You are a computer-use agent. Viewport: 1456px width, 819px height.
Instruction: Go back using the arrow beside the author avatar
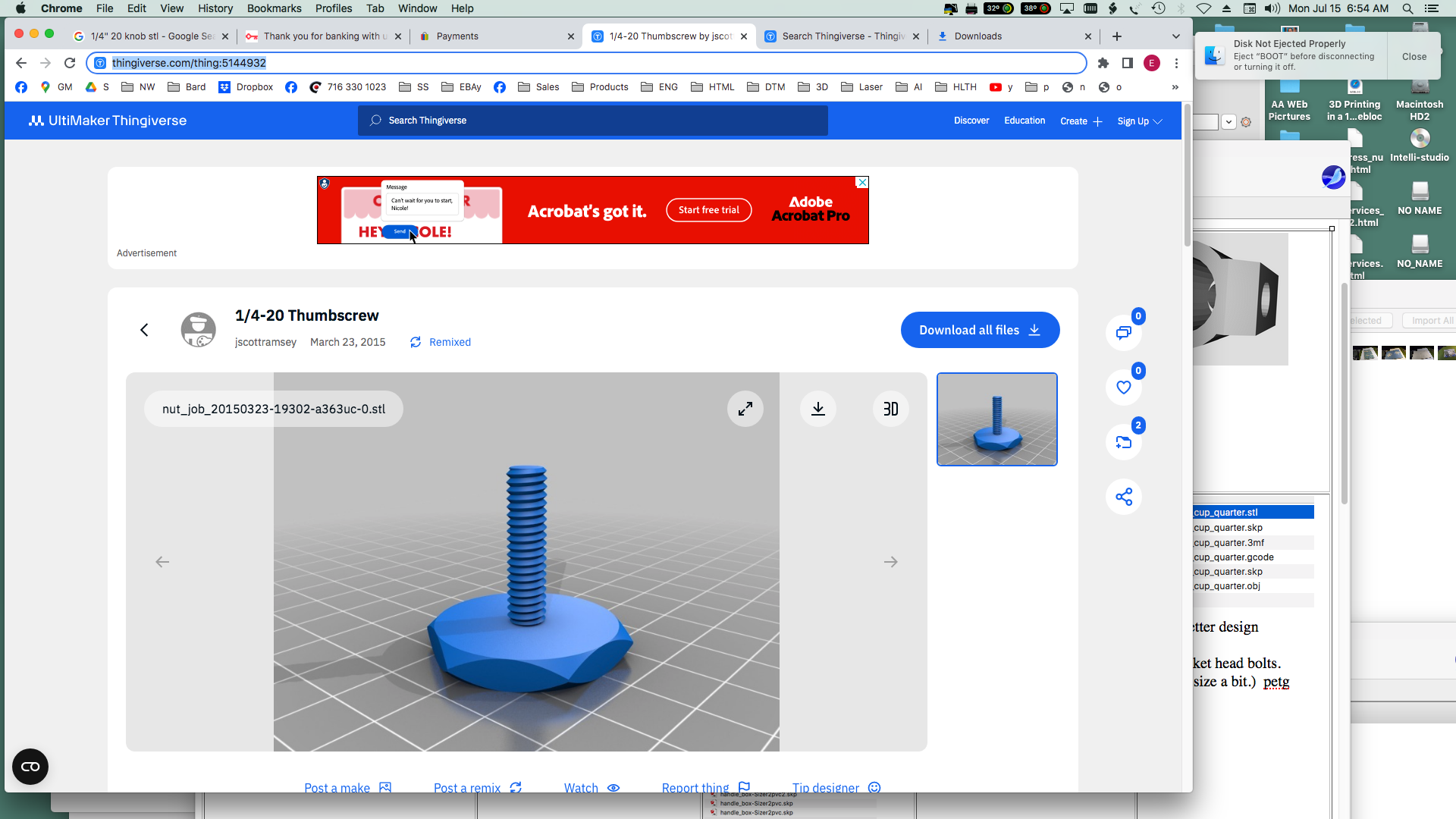(144, 330)
